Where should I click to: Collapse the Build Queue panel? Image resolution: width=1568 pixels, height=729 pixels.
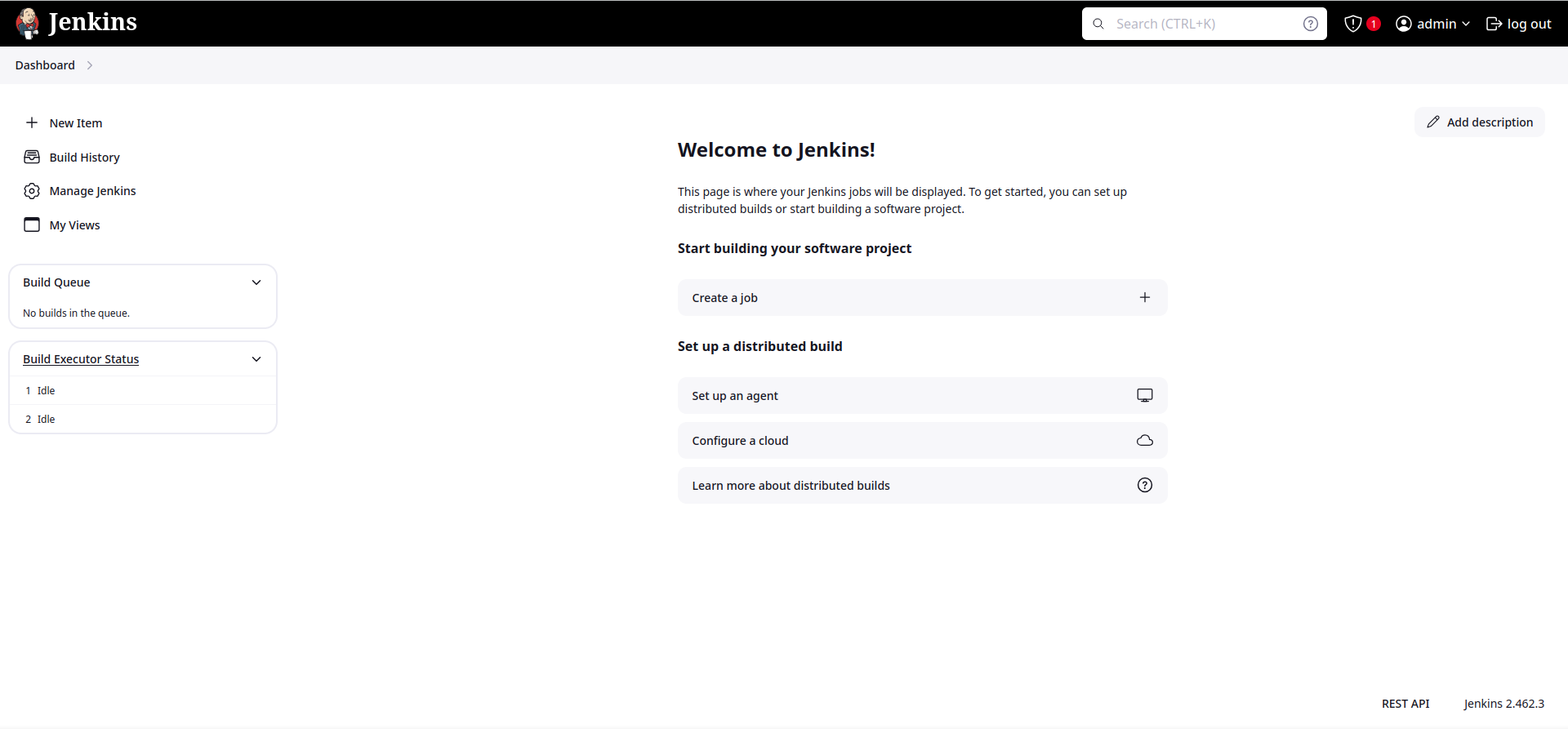pyautogui.click(x=256, y=282)
